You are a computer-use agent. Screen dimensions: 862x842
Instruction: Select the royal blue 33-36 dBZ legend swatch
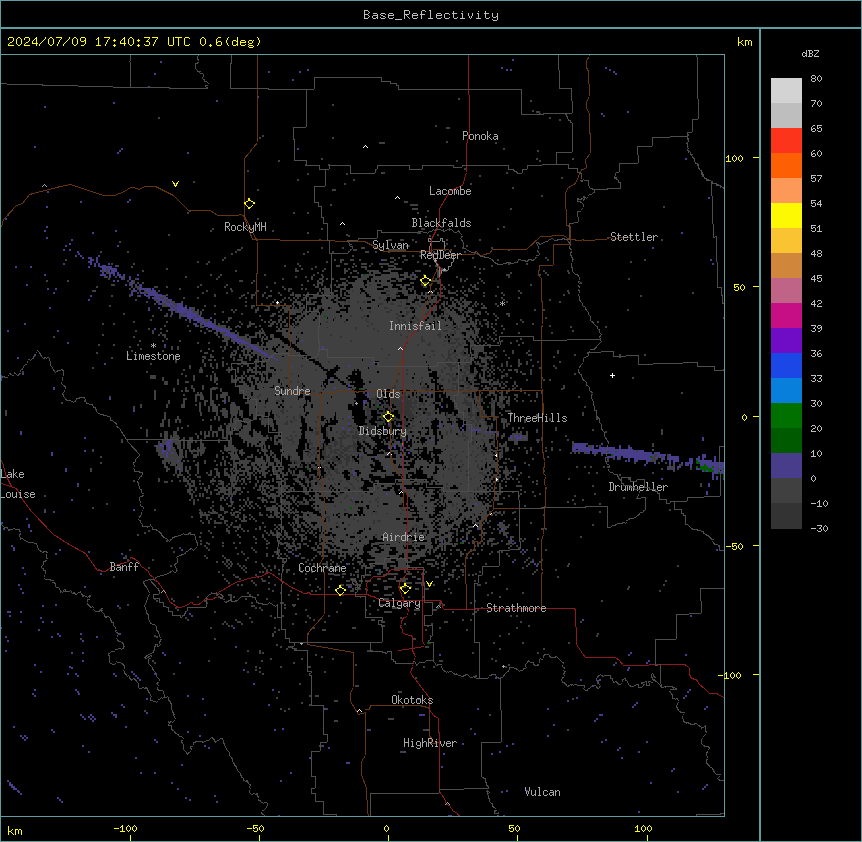(x=786, y=365)
